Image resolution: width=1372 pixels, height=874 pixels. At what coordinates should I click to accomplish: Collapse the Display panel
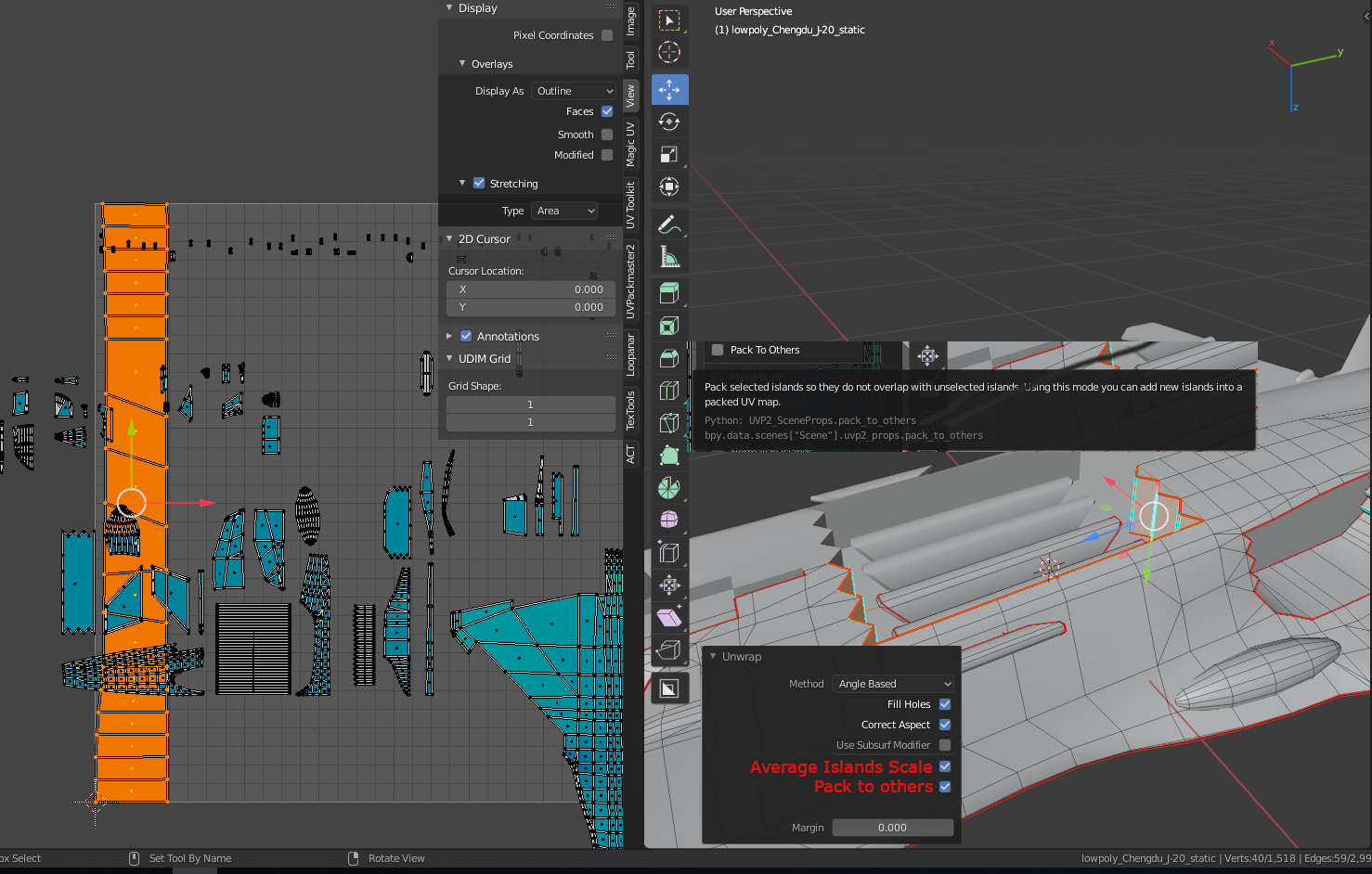pyautogui.click(x=450, y=7)
